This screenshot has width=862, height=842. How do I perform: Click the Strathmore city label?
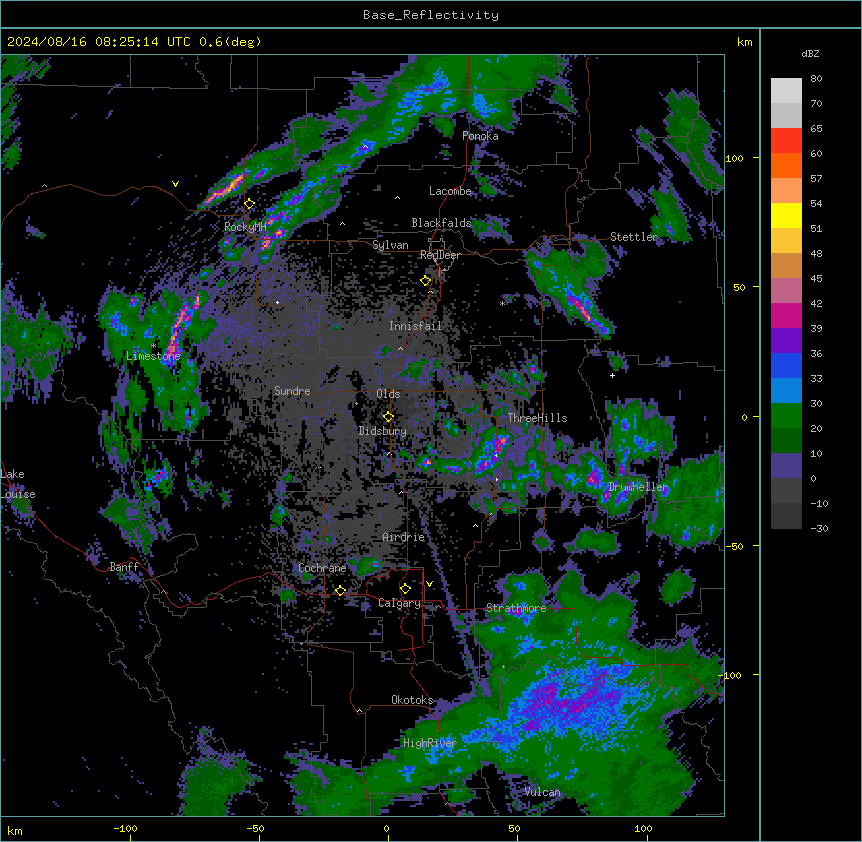516,608
